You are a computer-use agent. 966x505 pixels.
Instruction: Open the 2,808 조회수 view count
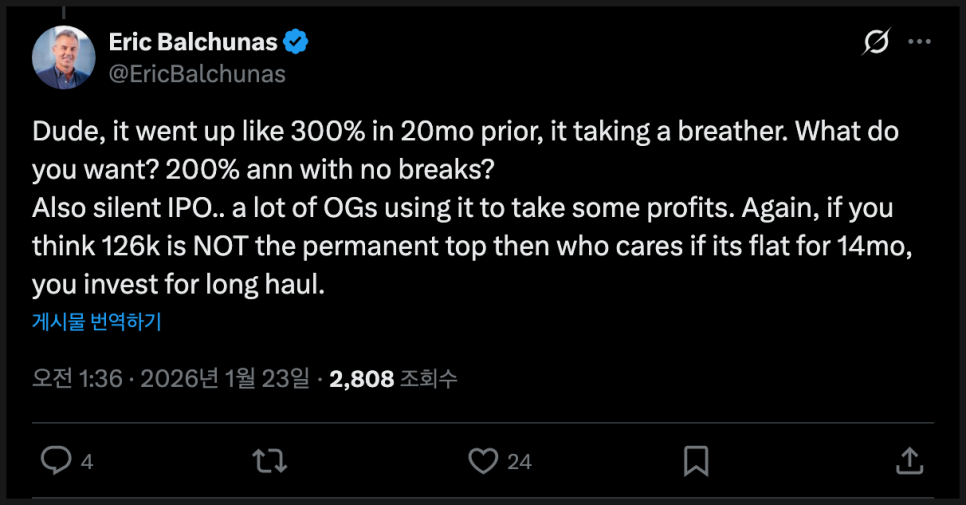click(x=393, y=380)
